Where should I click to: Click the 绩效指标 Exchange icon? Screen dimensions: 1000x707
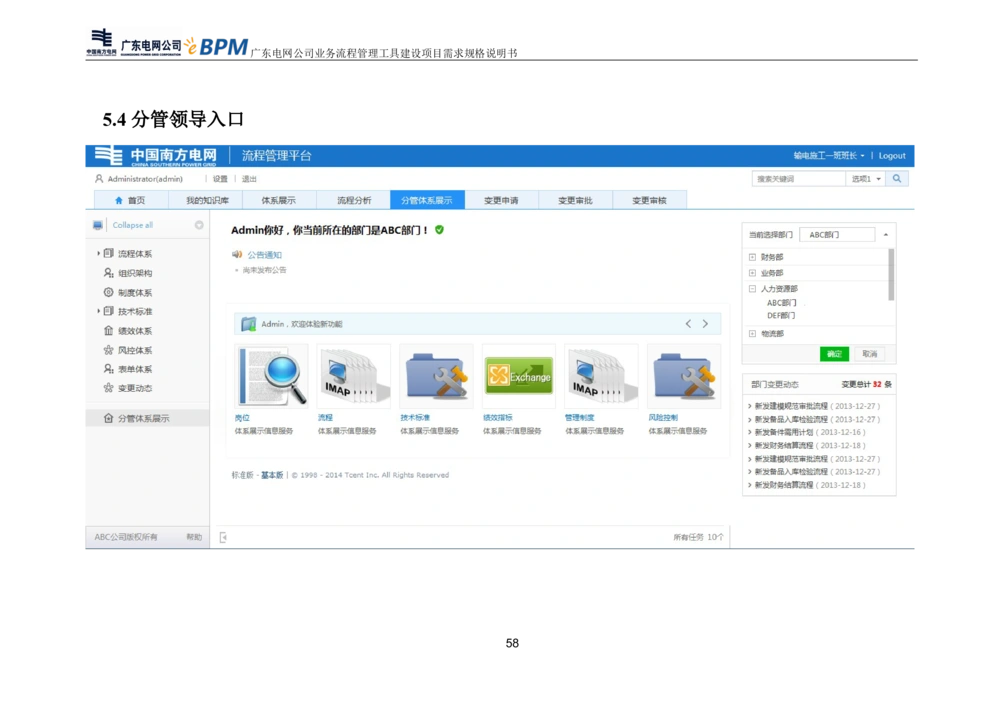coord(518,377)
